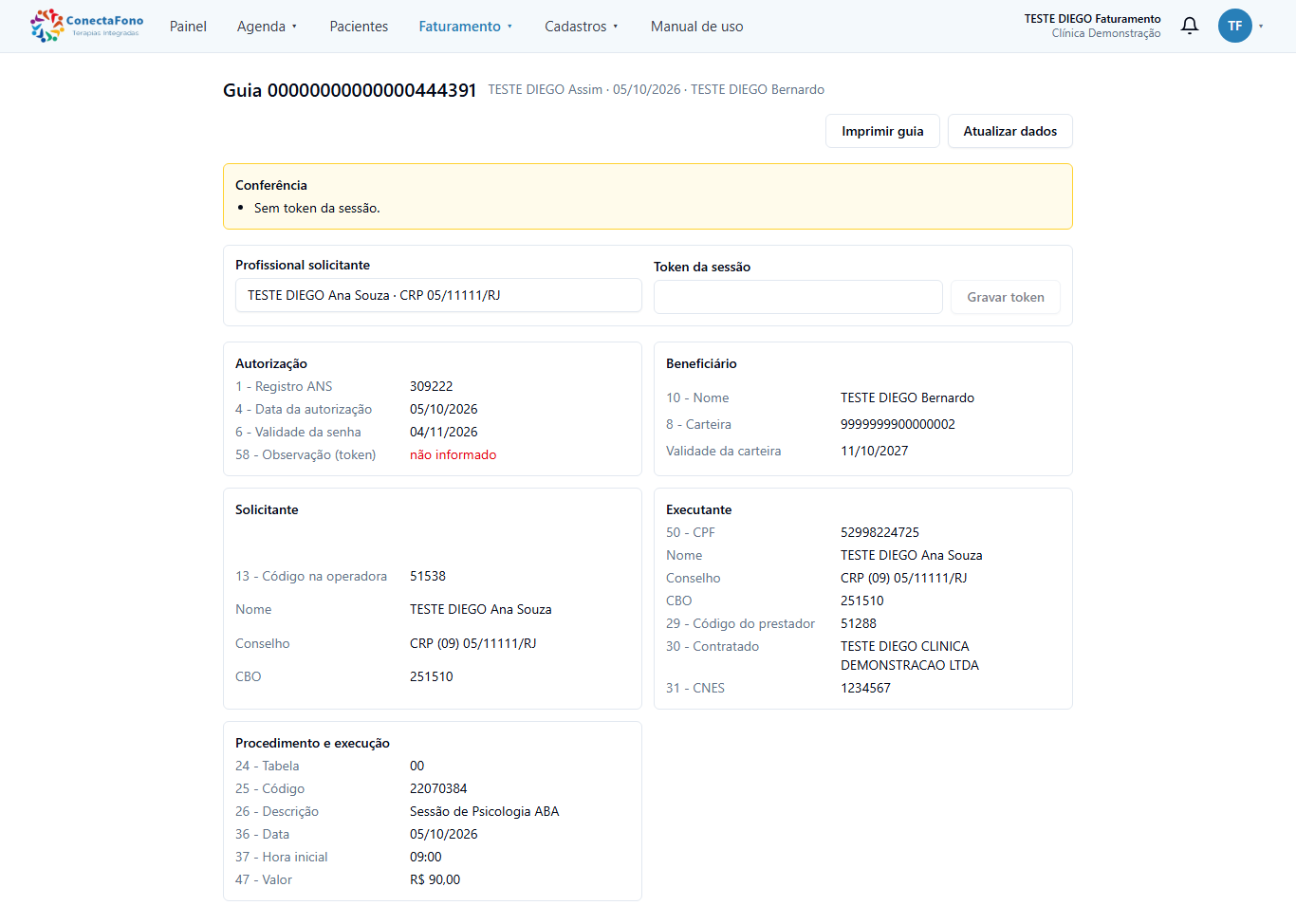
Task: Click the Código na operadora value 51538
Action: (x=428, y=576)
